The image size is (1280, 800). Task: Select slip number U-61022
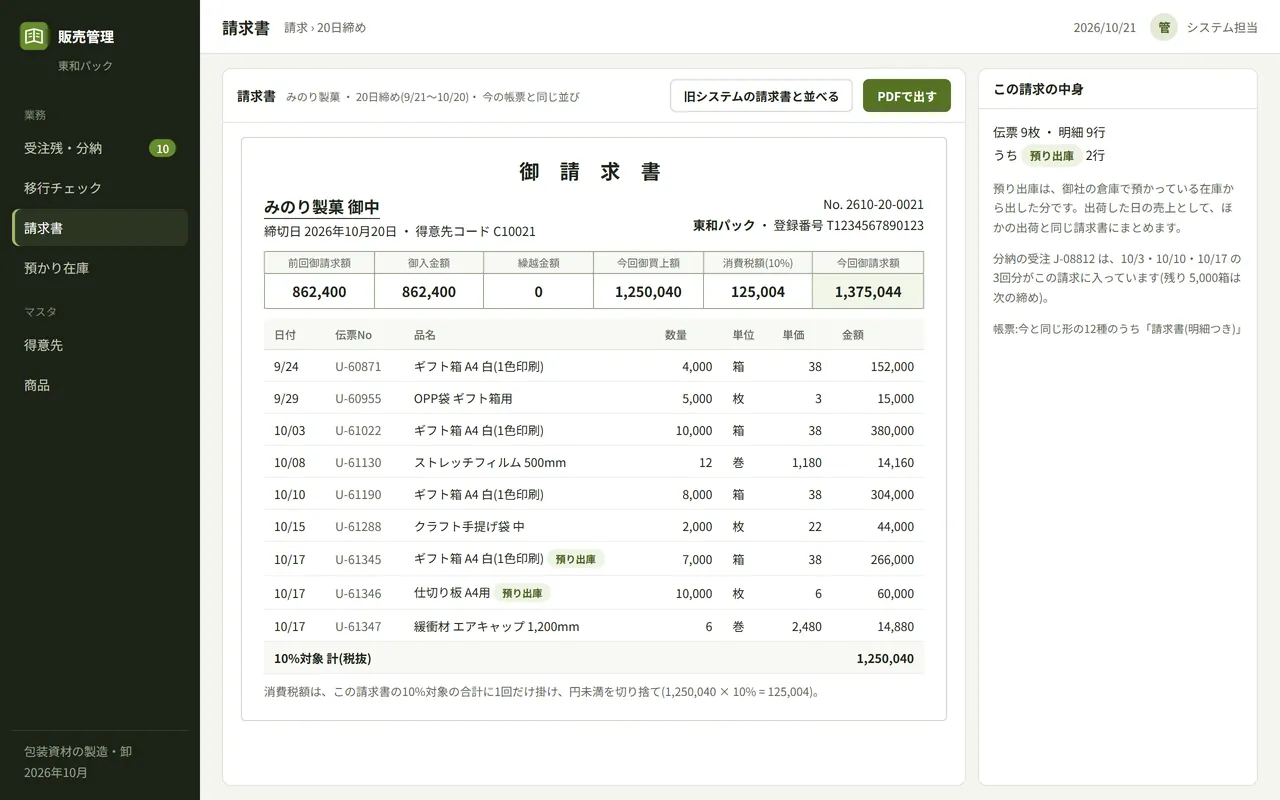(358, 431)
